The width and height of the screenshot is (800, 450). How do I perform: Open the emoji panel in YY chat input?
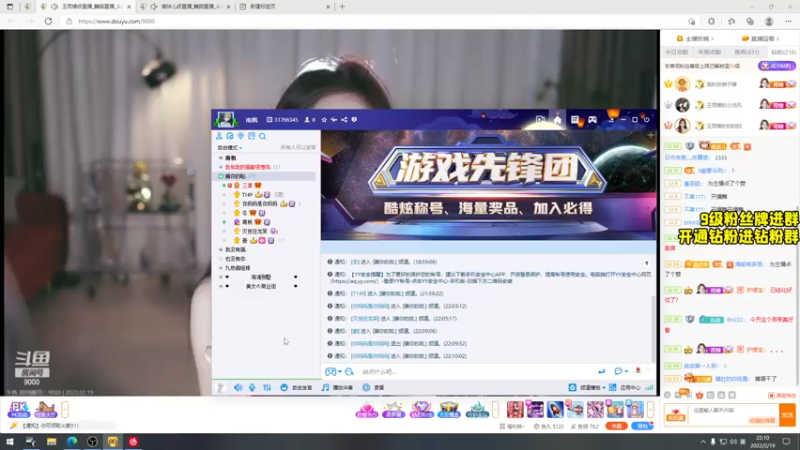[x=331, y=372]
